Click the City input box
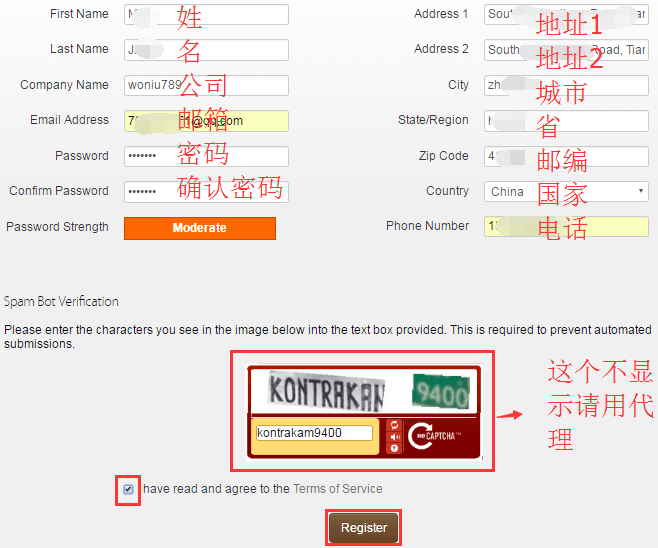This screenshot has height=548, width=658. (x=566, y=86)
